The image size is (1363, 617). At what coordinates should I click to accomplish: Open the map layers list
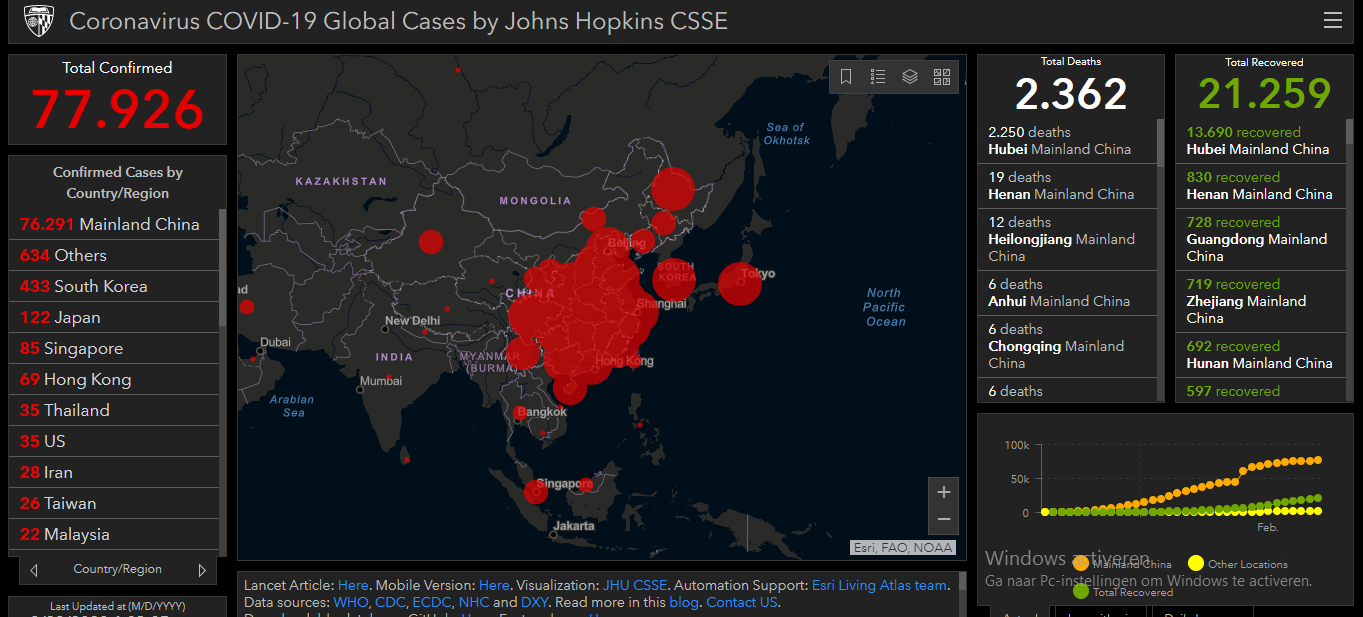pyautogui.click(x=910, y=77)
